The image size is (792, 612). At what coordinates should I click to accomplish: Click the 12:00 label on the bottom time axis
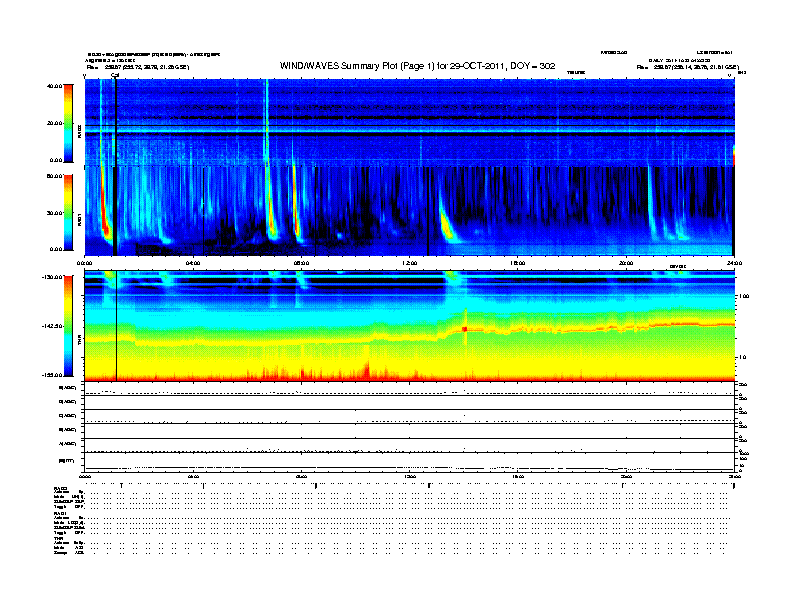[x=410, y=476]
